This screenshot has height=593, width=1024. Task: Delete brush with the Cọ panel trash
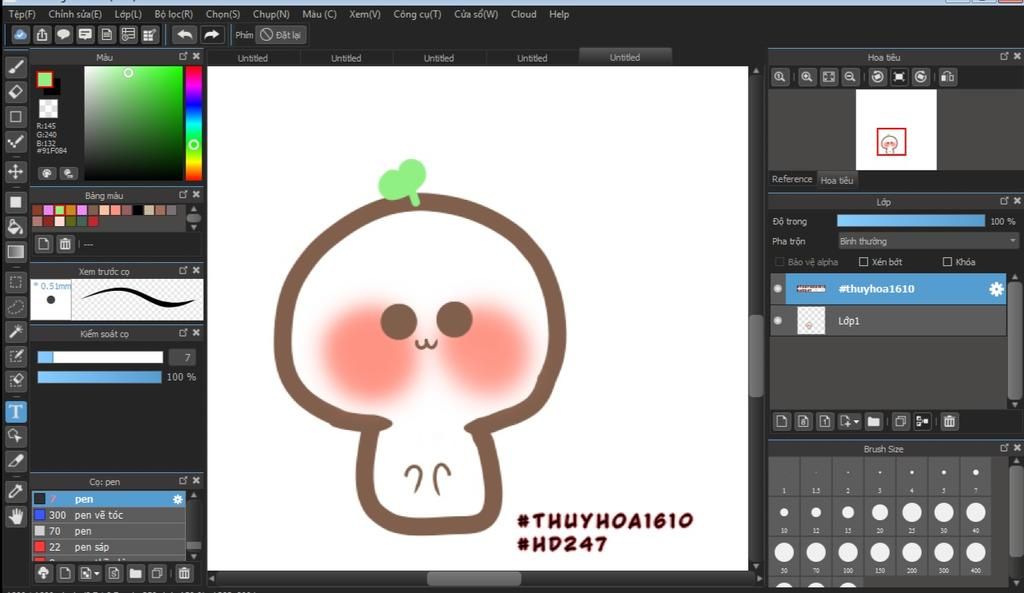click(184, 573)
